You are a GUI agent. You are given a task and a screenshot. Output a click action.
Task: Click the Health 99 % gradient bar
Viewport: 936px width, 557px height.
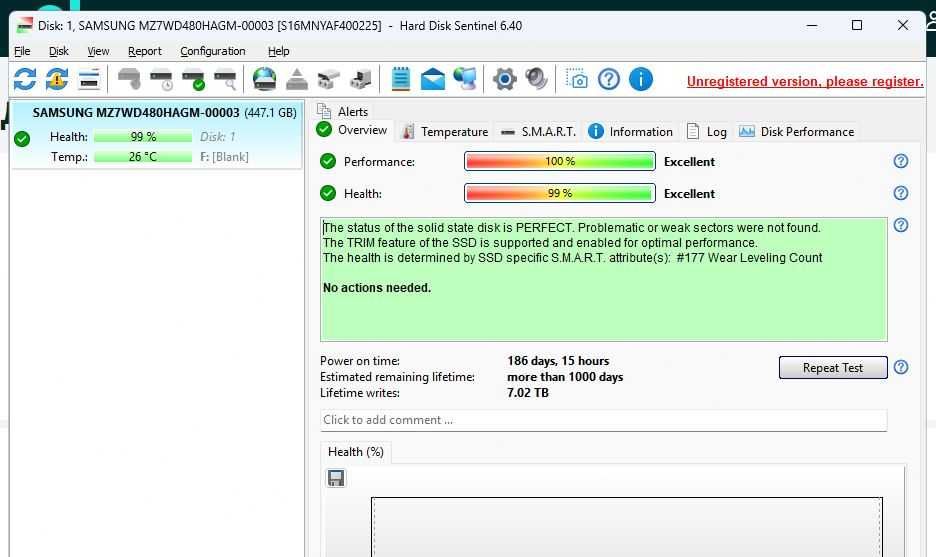click(559, 193)
